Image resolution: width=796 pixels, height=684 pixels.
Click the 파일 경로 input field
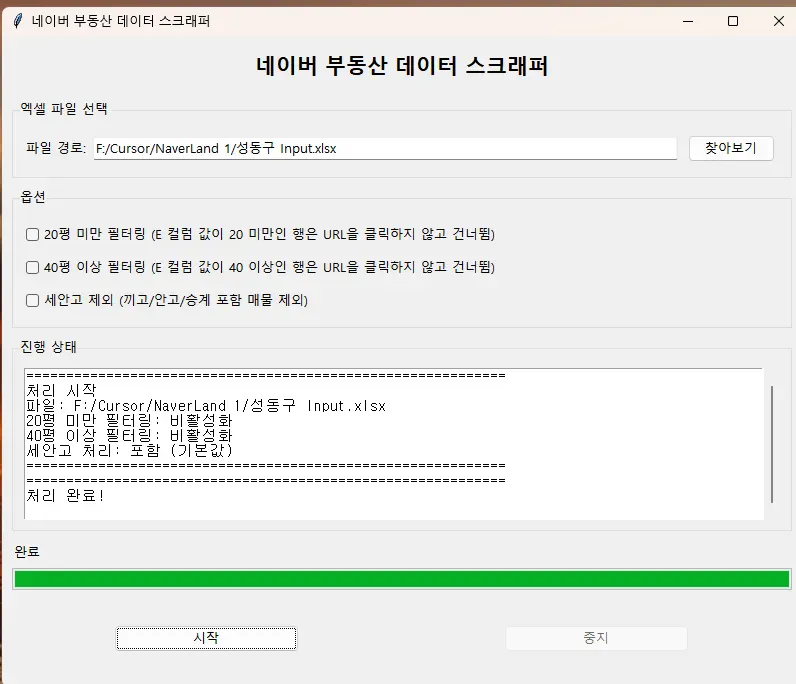coord(385,148)
